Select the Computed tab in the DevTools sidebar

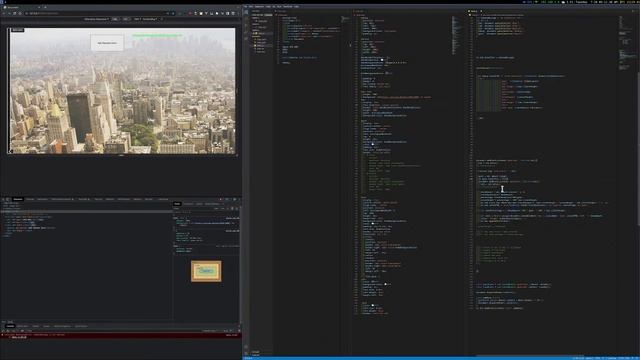pos(189,204)
